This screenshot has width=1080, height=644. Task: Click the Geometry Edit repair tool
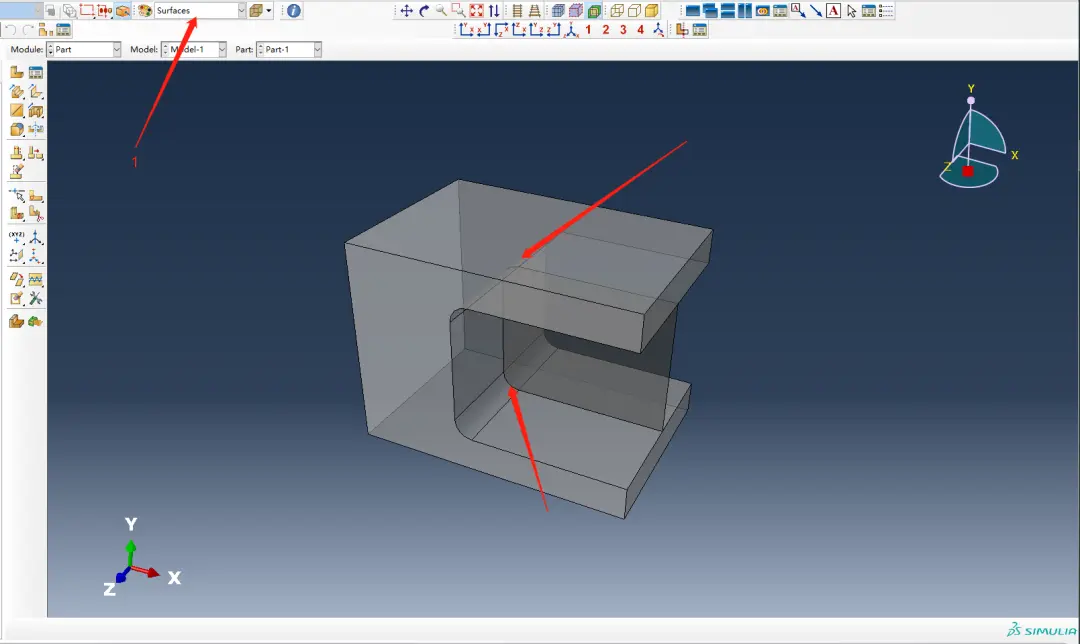point(36,298)
